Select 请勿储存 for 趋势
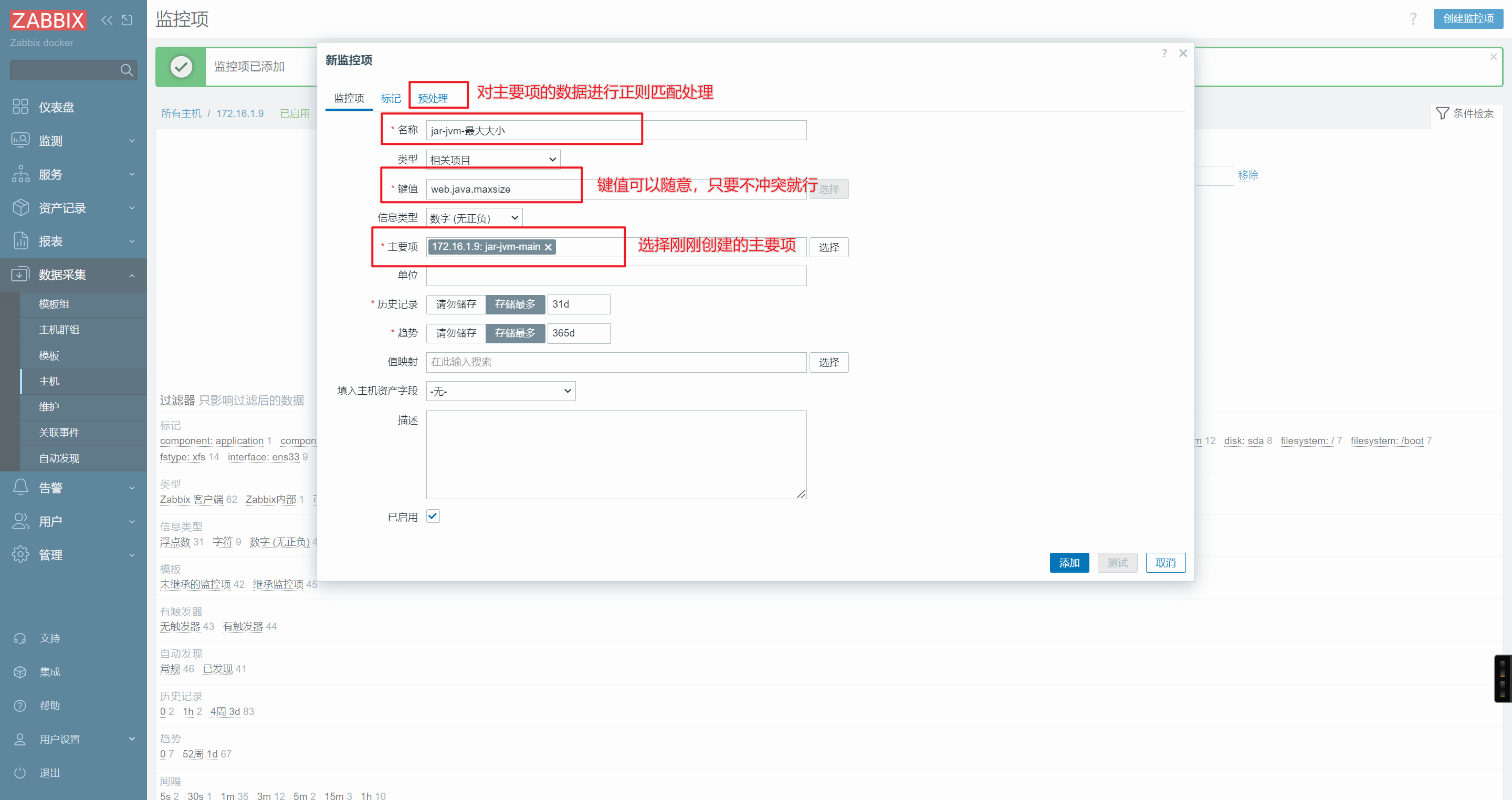 point(456,333)
